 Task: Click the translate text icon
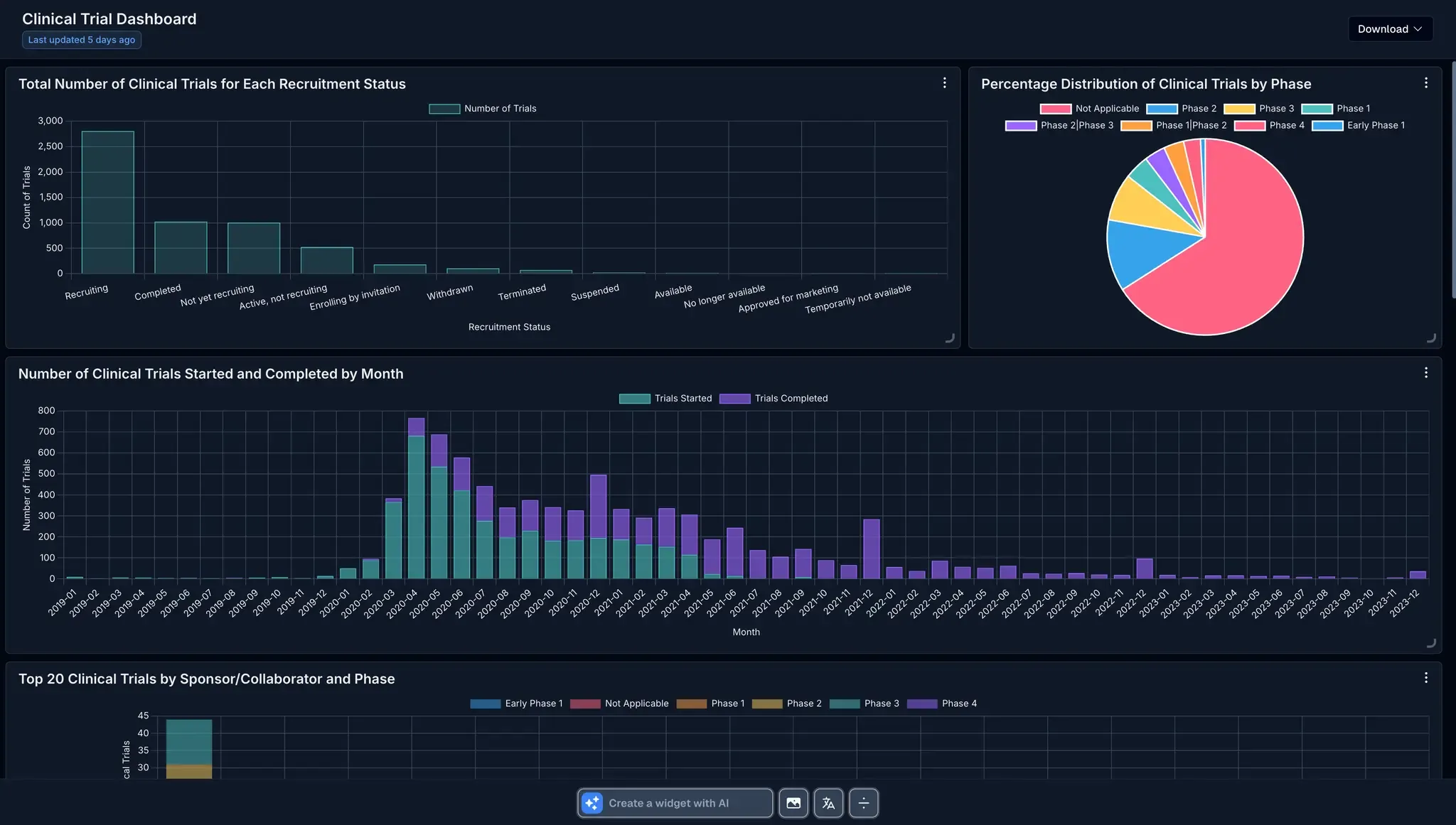pos(828,803)
